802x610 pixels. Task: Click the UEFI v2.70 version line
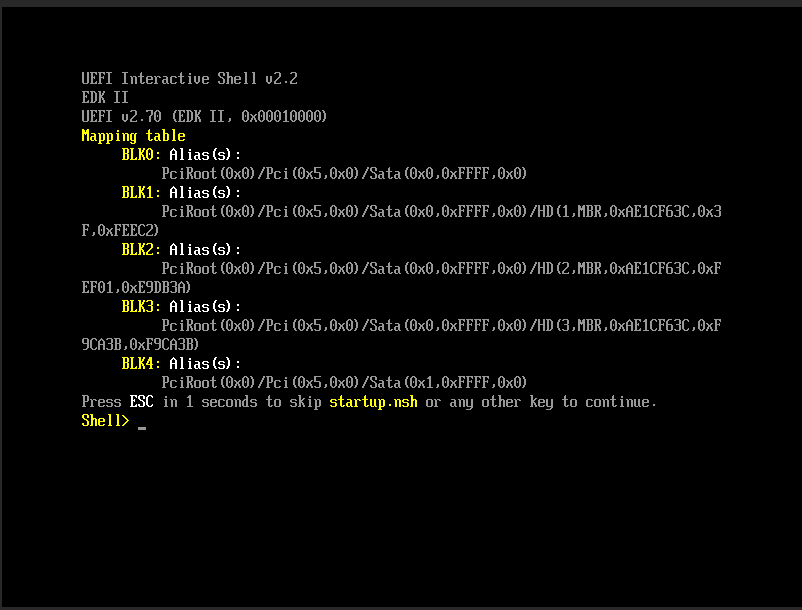(x=204, y=117)
